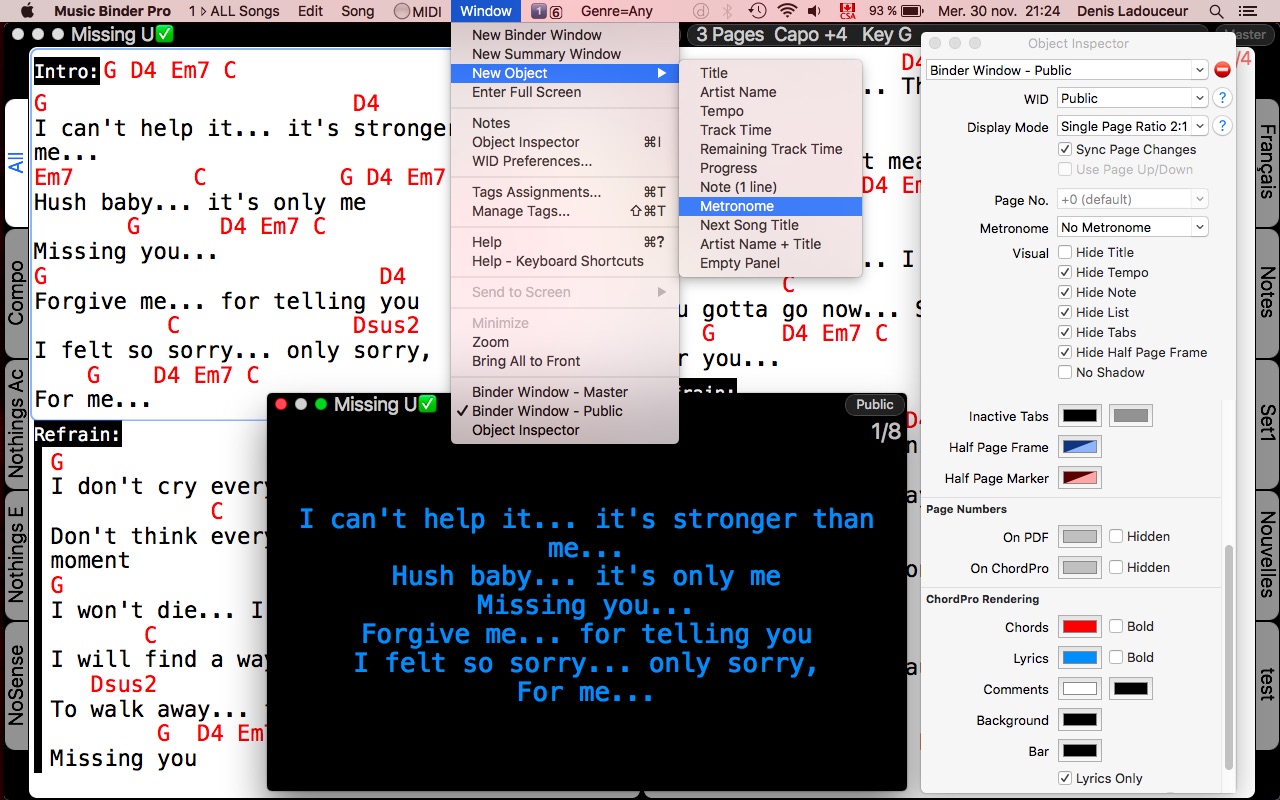Uncheck Hide List
Screen dimensions: 1280x800
click(x=1066, y=312)
